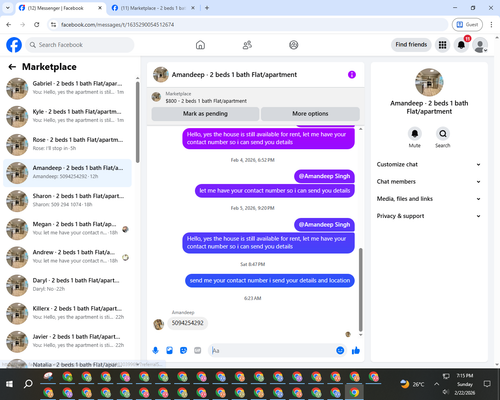500x400 pixels.
Task: Click the first @Amandeep Singh mention
Action: click(x=324, y=176)
